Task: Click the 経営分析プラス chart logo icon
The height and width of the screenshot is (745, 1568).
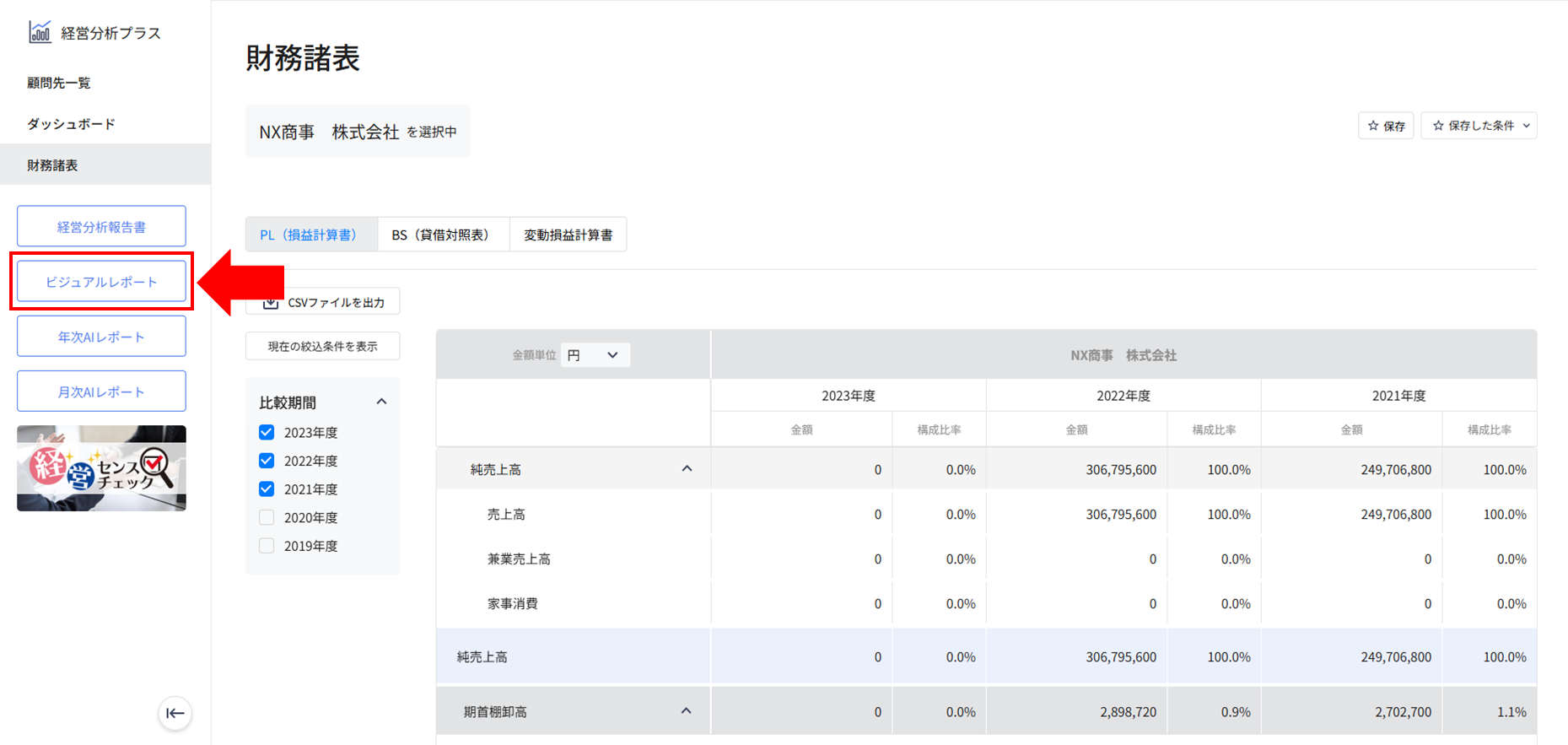Action: point(39,32)
